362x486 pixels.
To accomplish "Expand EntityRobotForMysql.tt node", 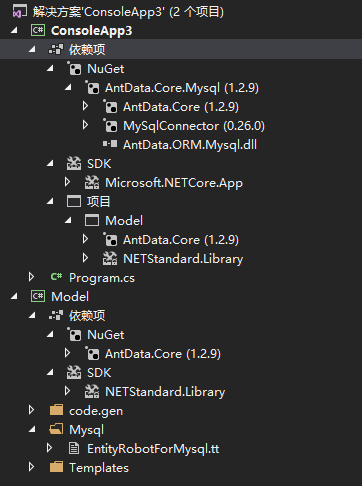I will 49,448.
